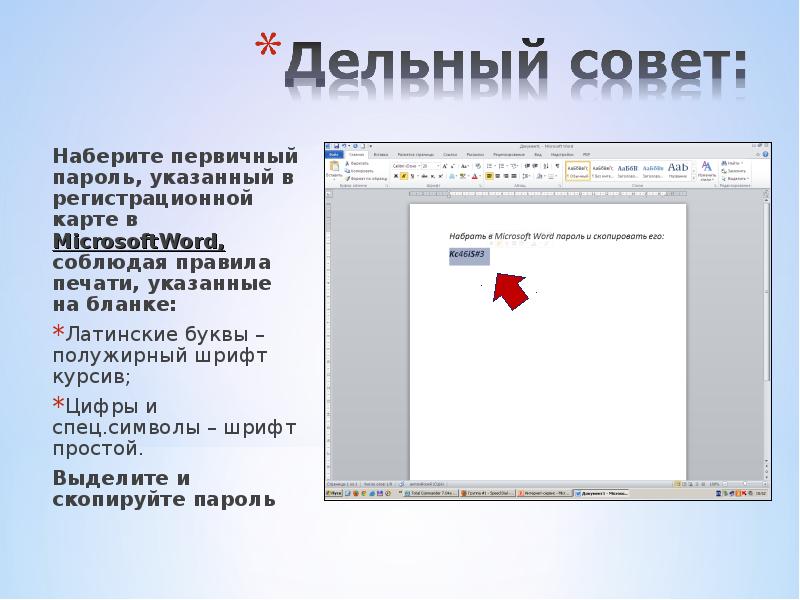
Task: Apply the Обычный (Normal) style
Action: [578, 171]
